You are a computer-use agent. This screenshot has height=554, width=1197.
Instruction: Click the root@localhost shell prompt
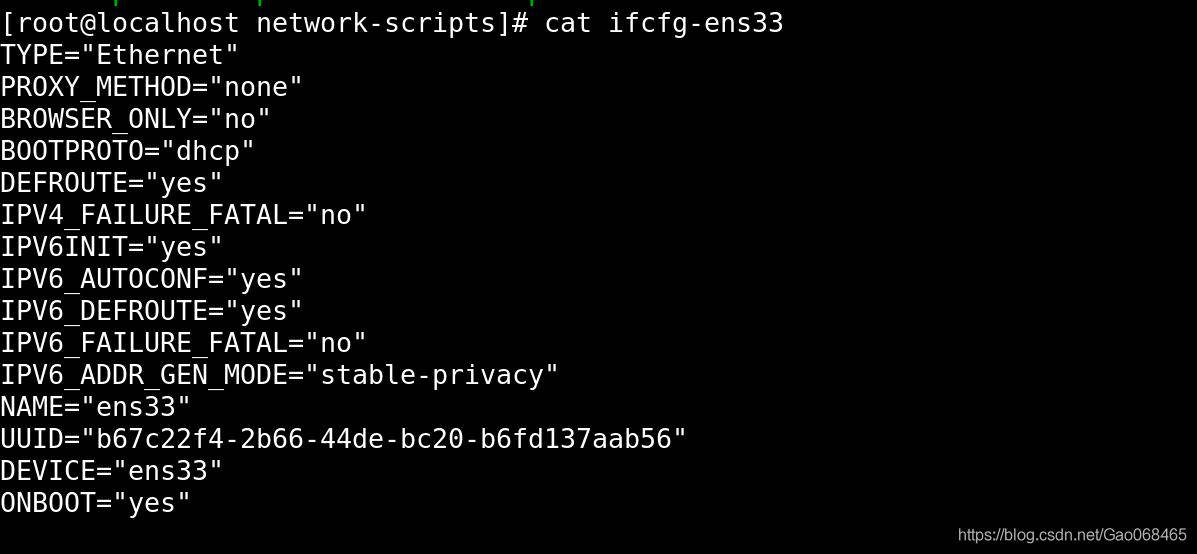264,24
